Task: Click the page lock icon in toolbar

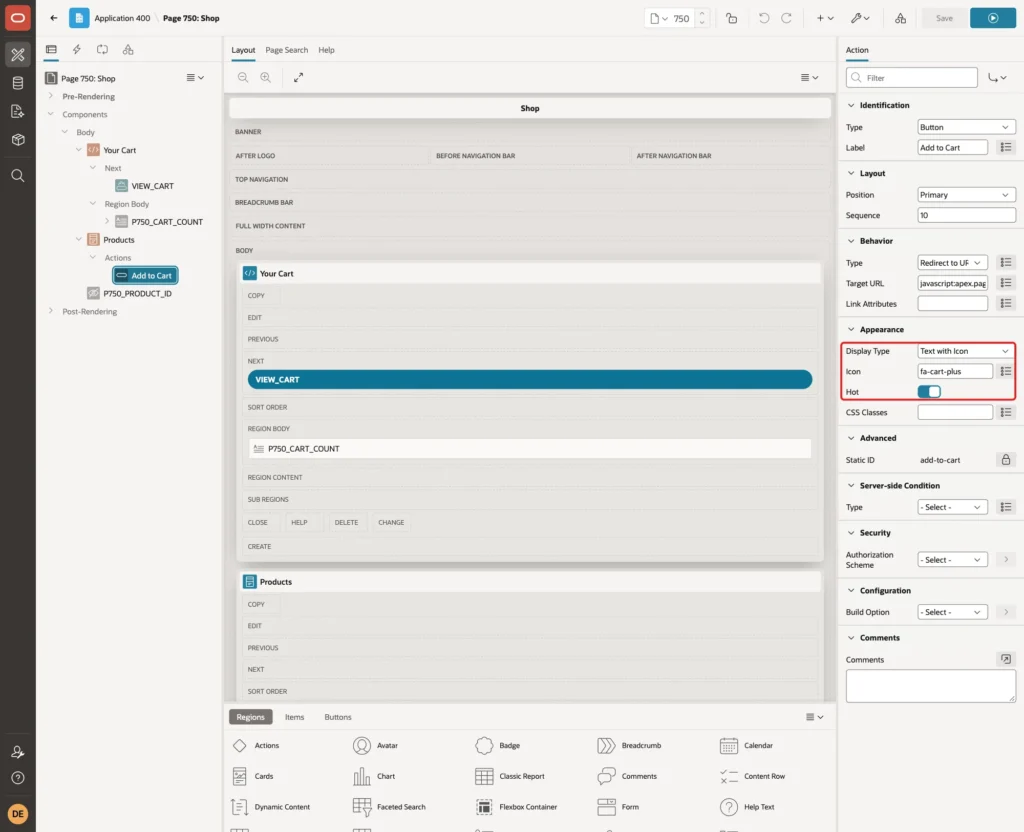Action: pos(731,18)
